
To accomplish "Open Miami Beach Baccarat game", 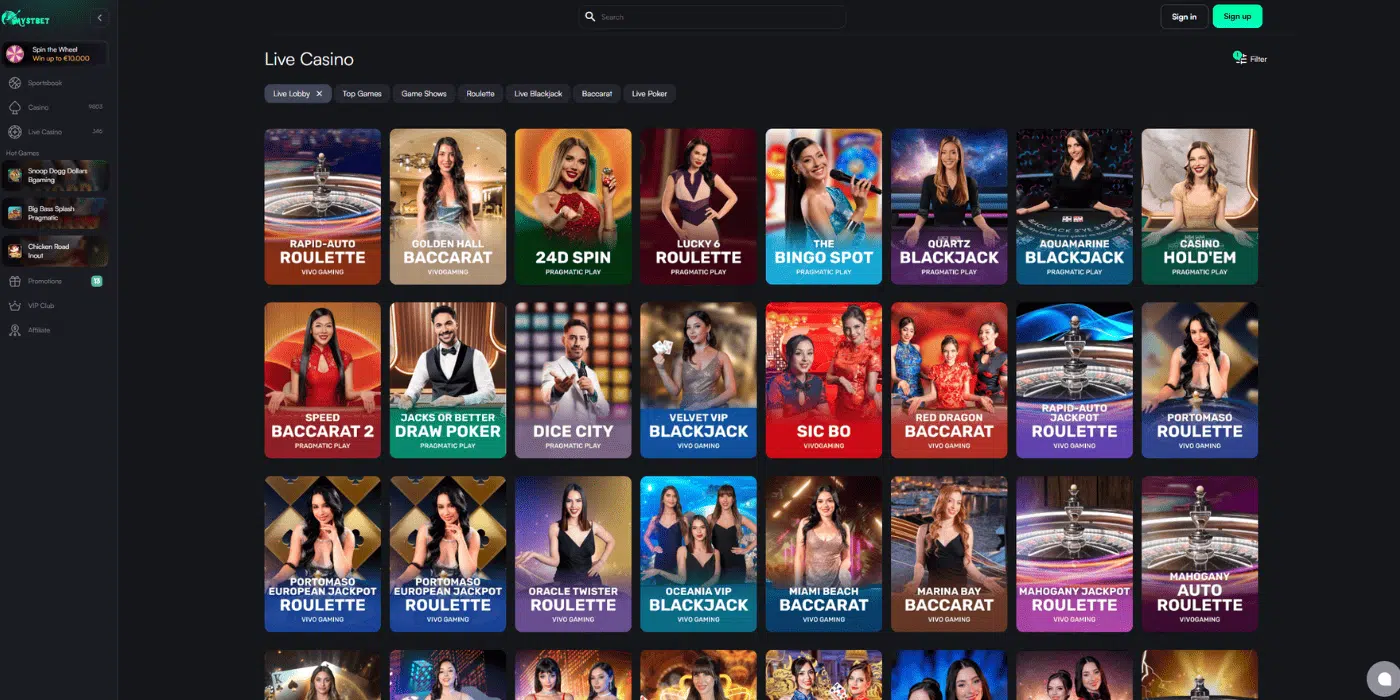I will (824, 554).
